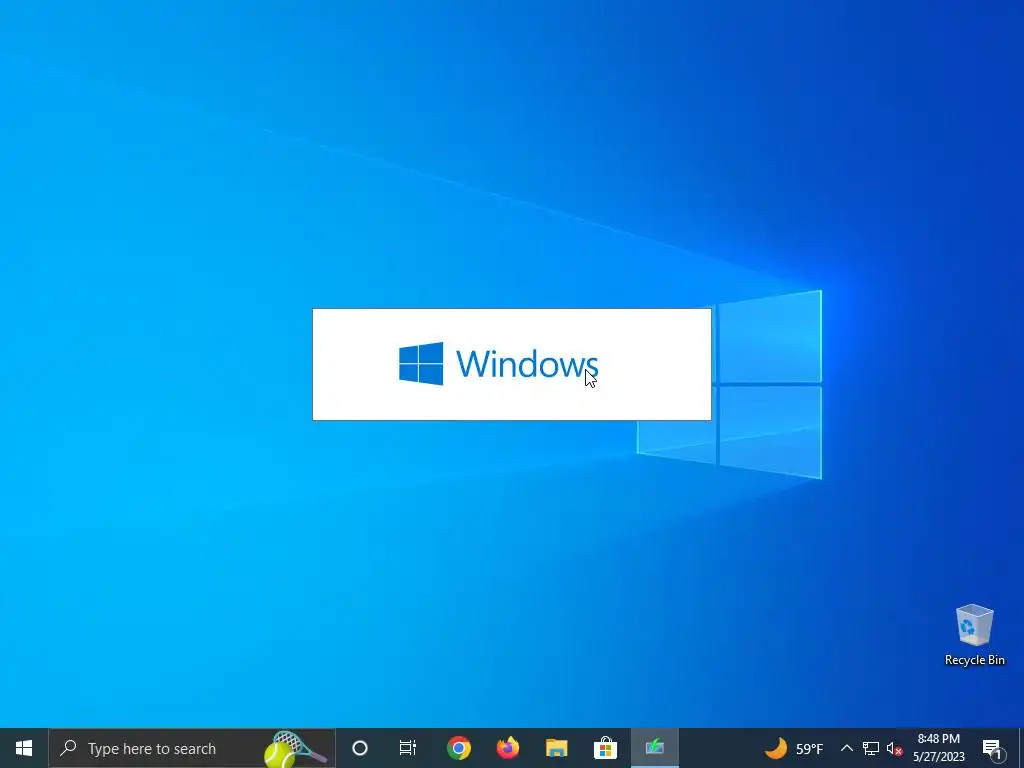Open the notification Action Center
Image resolution: width=1024 pixels, height=768 pixels.
pos(992,748)
